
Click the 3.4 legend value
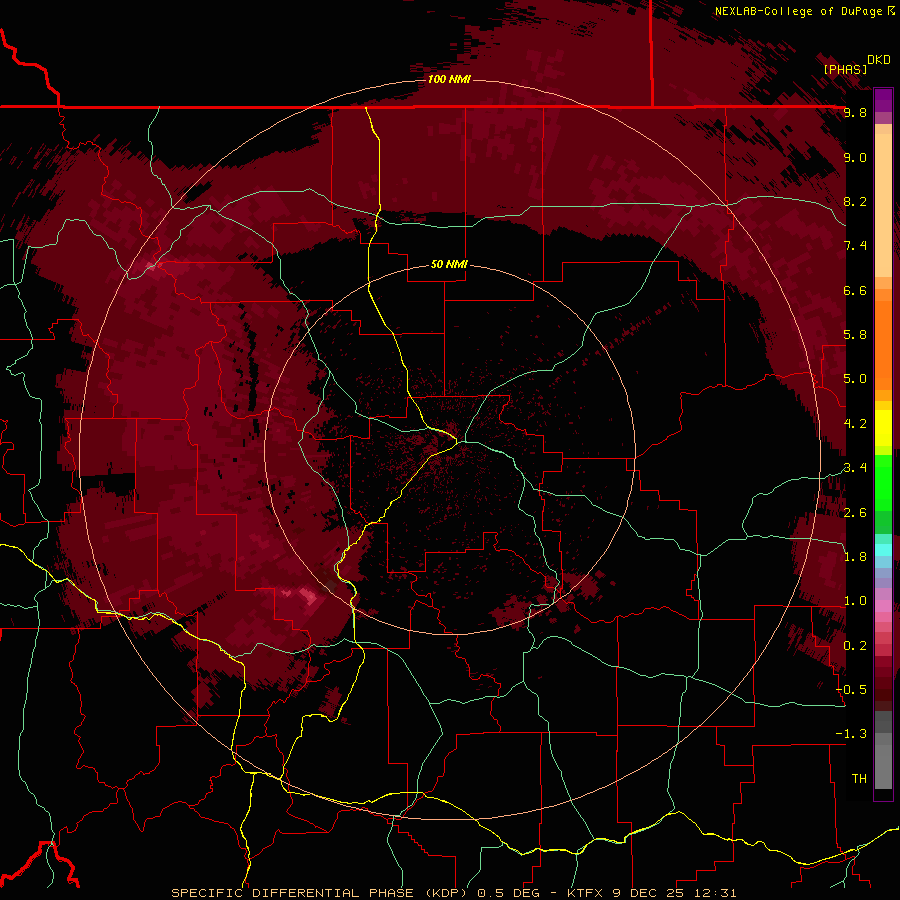click(855, 468)
